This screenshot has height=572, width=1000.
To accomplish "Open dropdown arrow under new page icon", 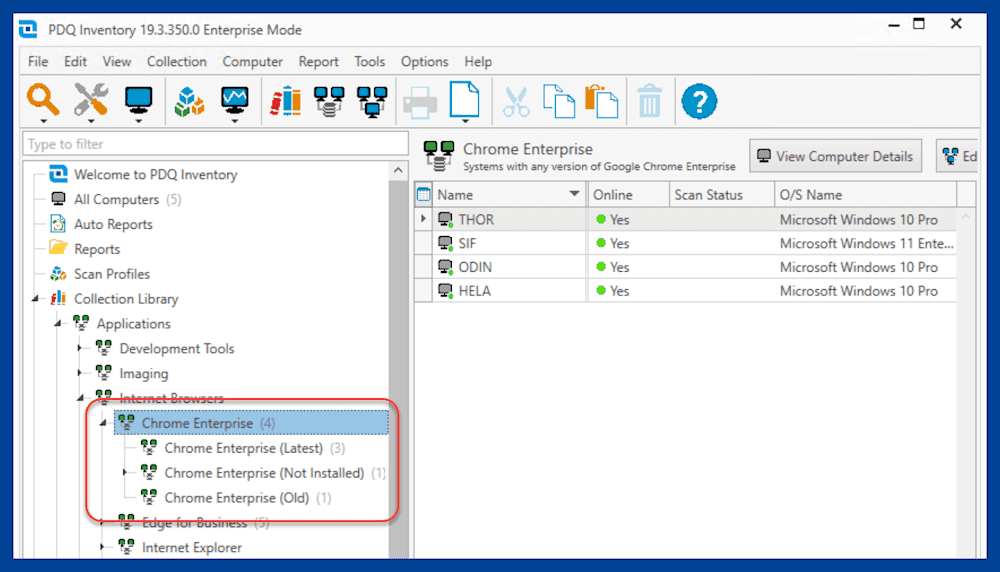I will (465, 121).
